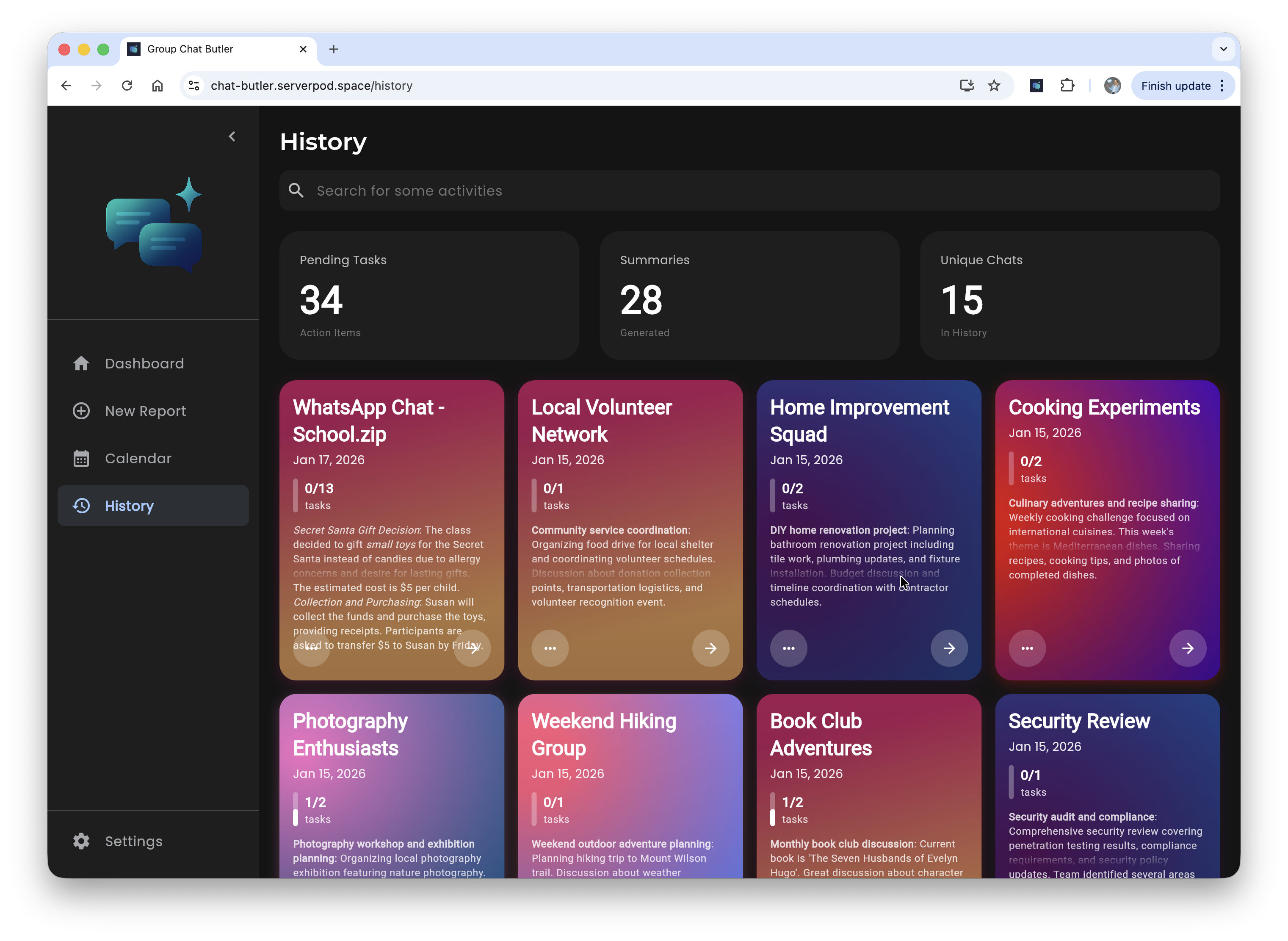Select the History clock icon
1288x941 pixels.
tap(81, 506)
